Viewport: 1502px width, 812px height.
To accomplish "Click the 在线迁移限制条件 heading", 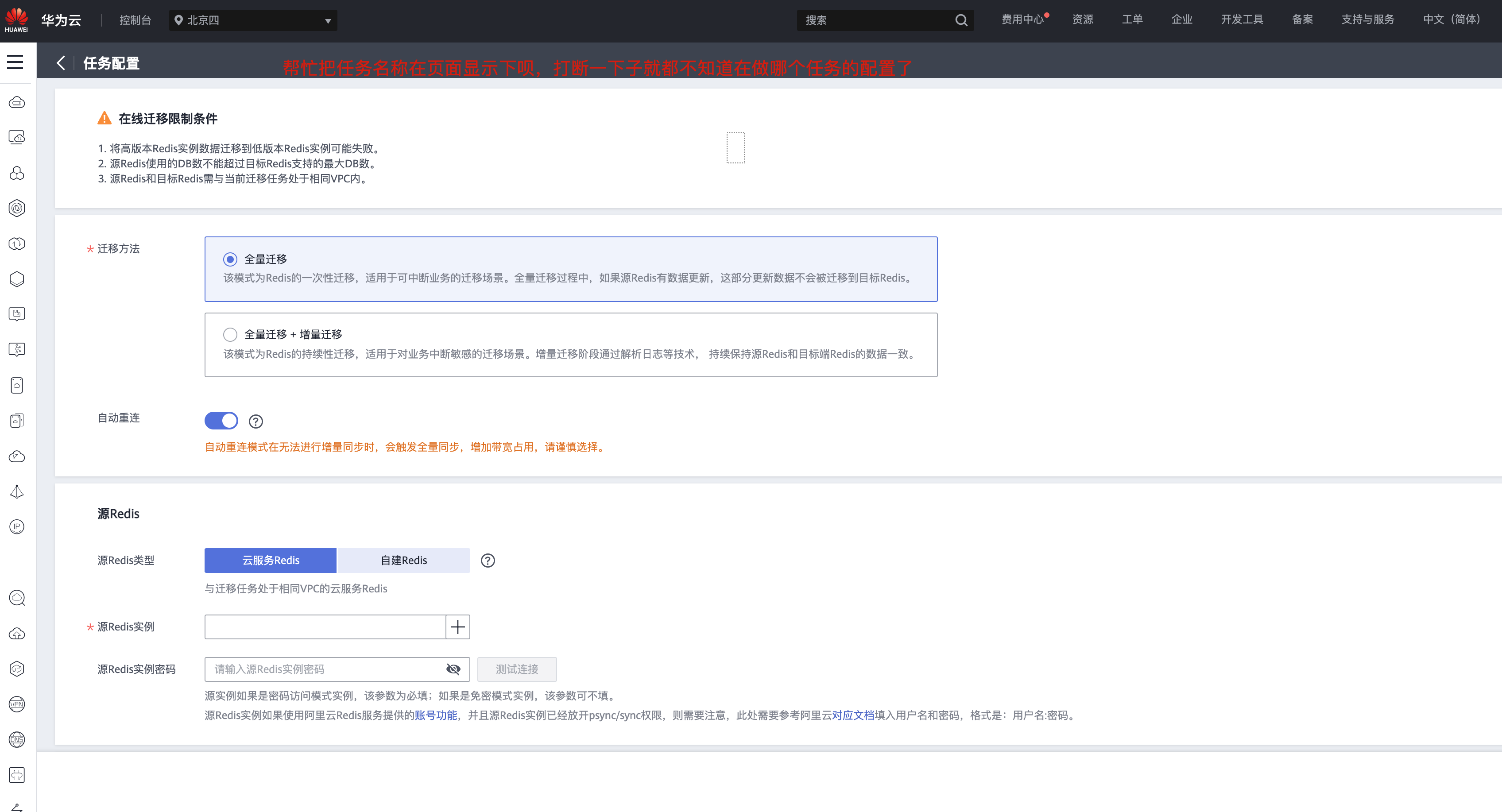I will (168, 119).
